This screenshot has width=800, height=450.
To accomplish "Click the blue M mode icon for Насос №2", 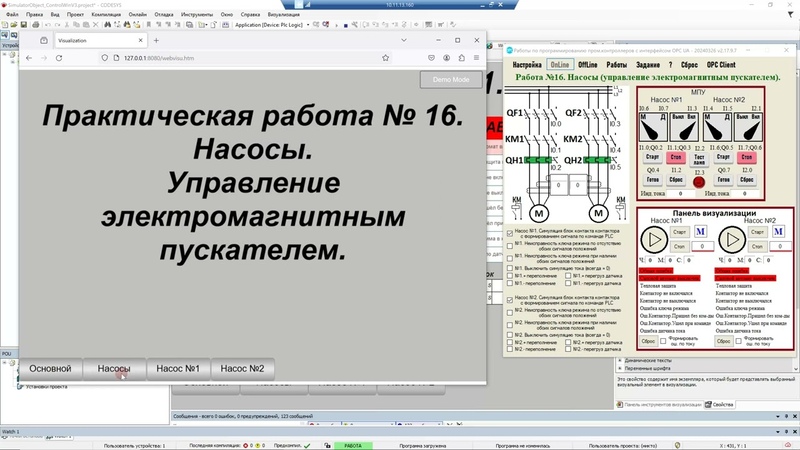I will point(778,232).
